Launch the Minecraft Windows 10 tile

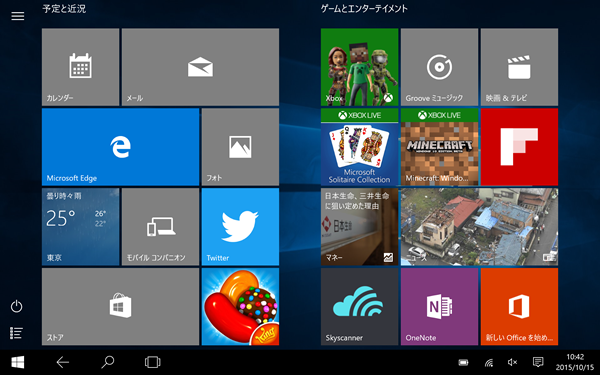point(439,147)
